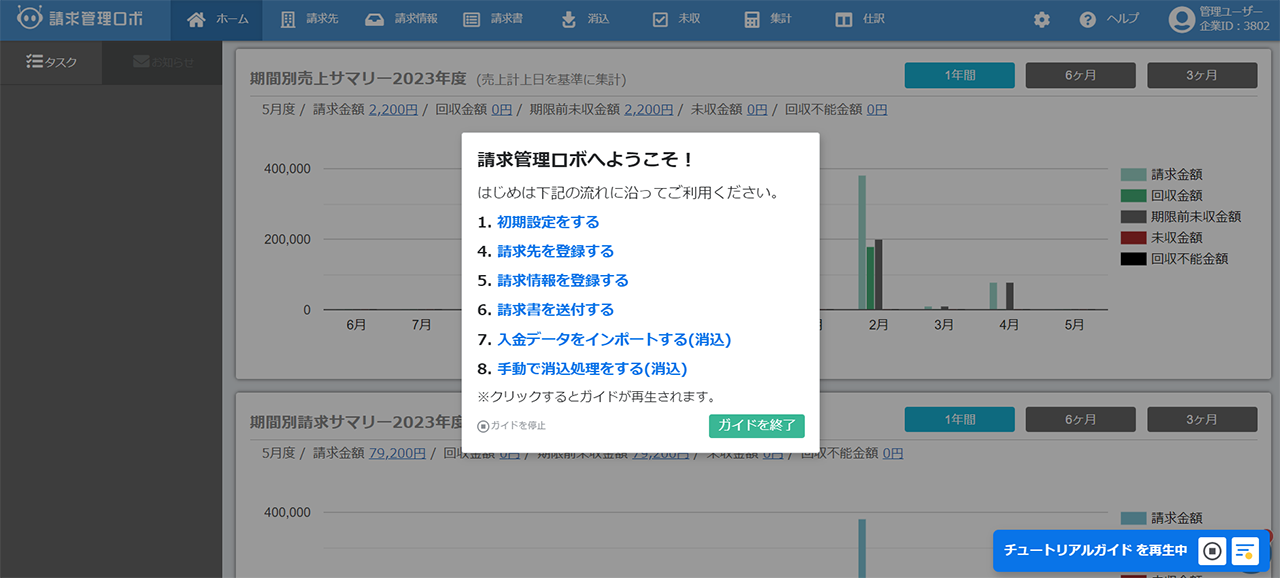Select 1年間 for the 売上サマリー chart

pyautogui.click(x=960, y=75)
